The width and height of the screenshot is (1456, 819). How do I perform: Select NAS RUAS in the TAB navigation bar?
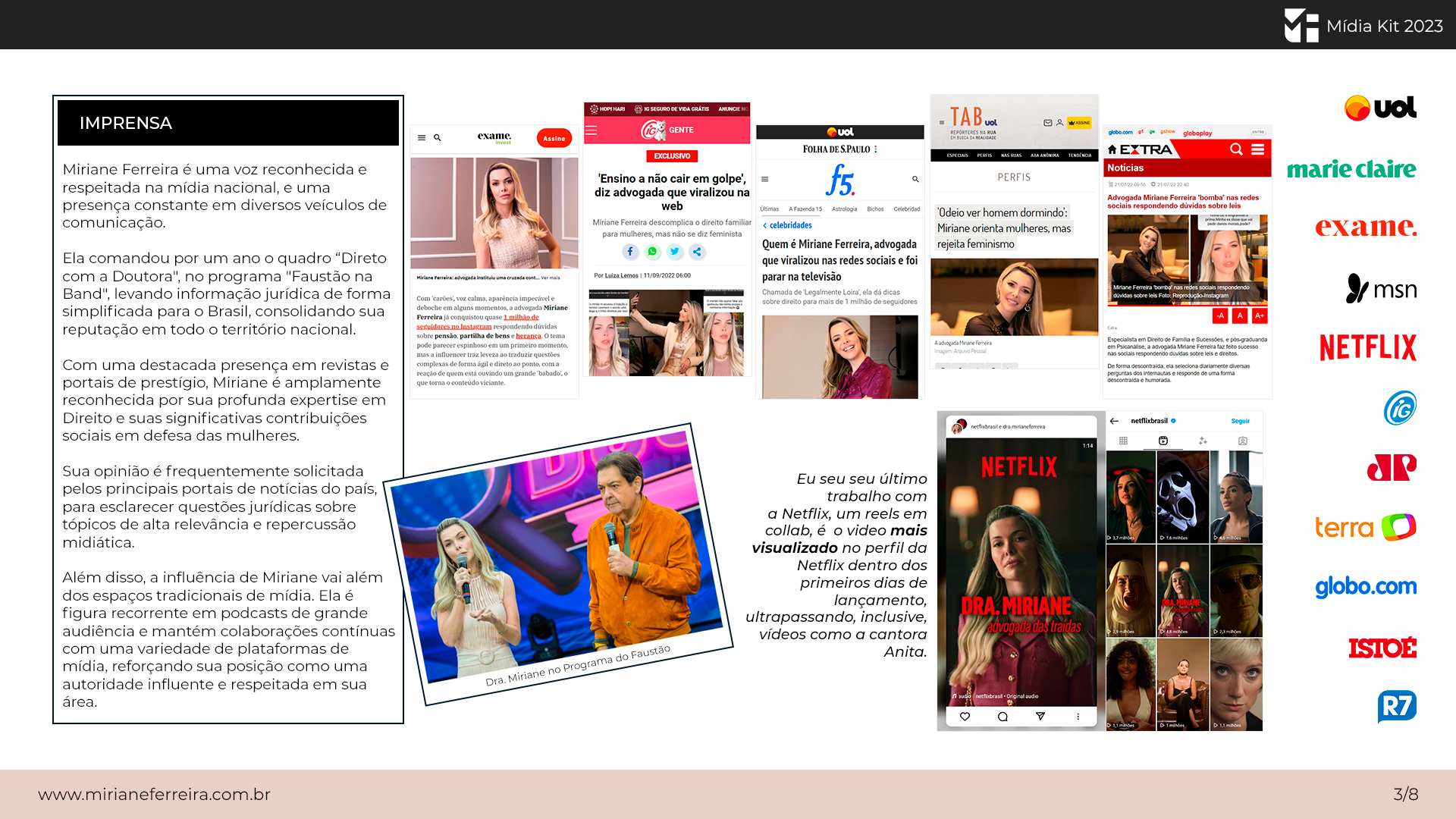coord(1011,155)
